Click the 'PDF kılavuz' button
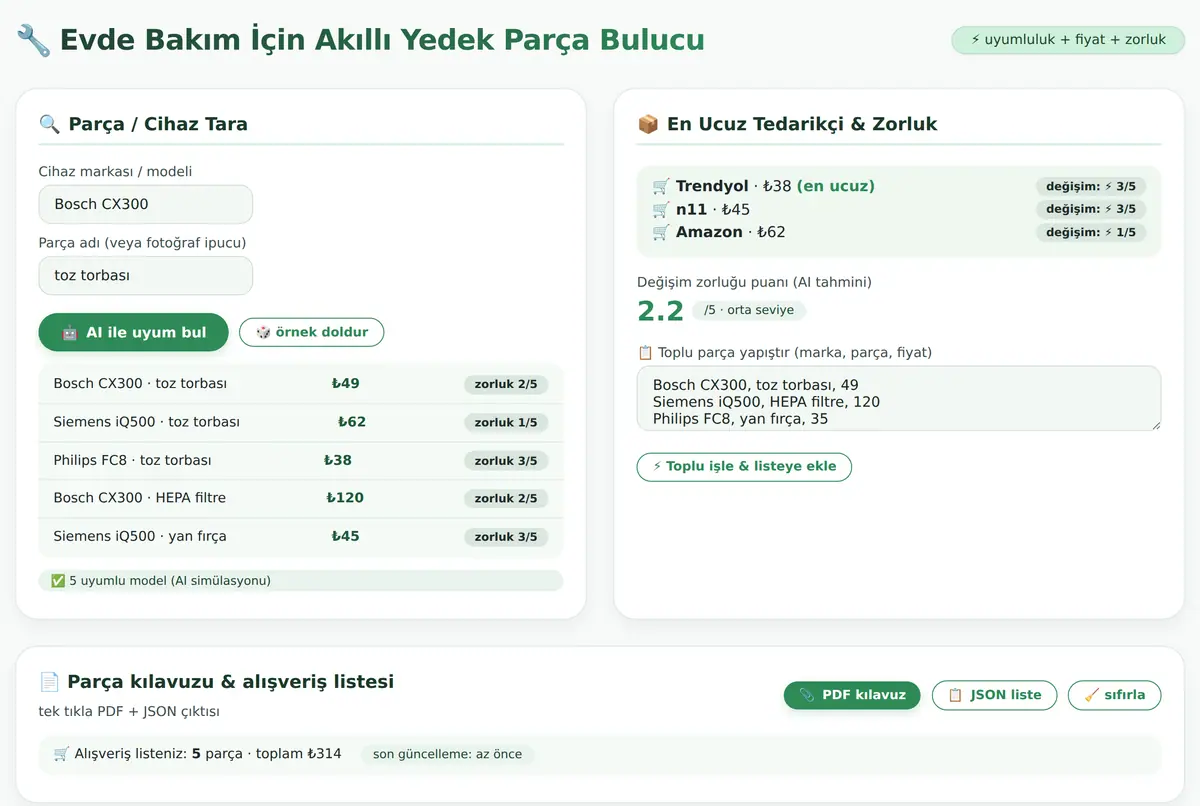The width and height of the screenshot is (1200, 806). coord(852,695)
